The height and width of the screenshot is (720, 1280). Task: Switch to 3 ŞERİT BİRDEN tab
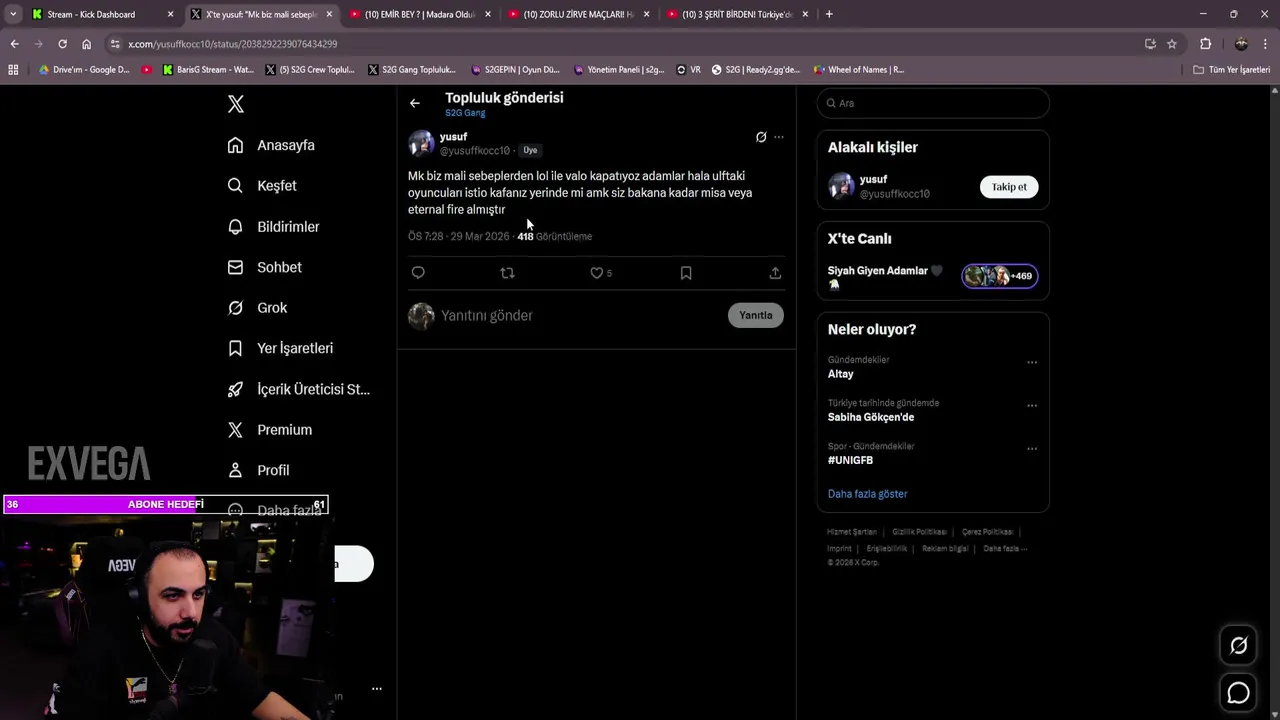tap(738, 14)
